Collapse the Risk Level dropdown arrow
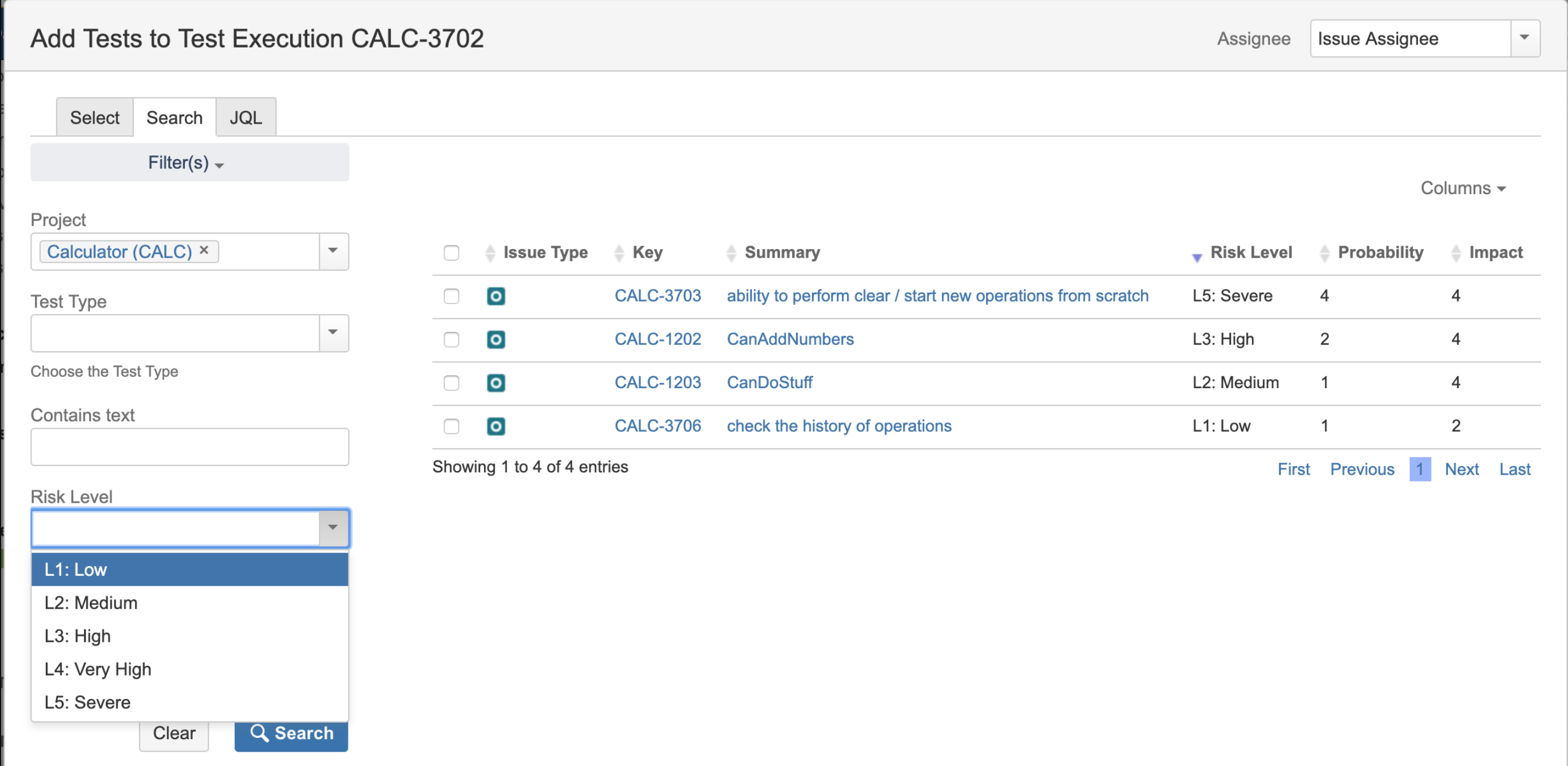The height and width of the screenshot is (766, 1568). 333,527
